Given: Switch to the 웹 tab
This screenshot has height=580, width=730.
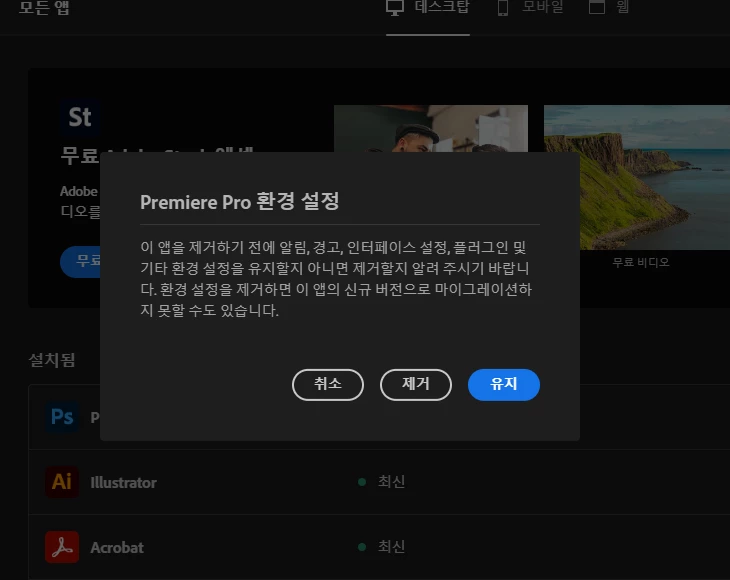Looking at the screenshot, I should (609, 7).
